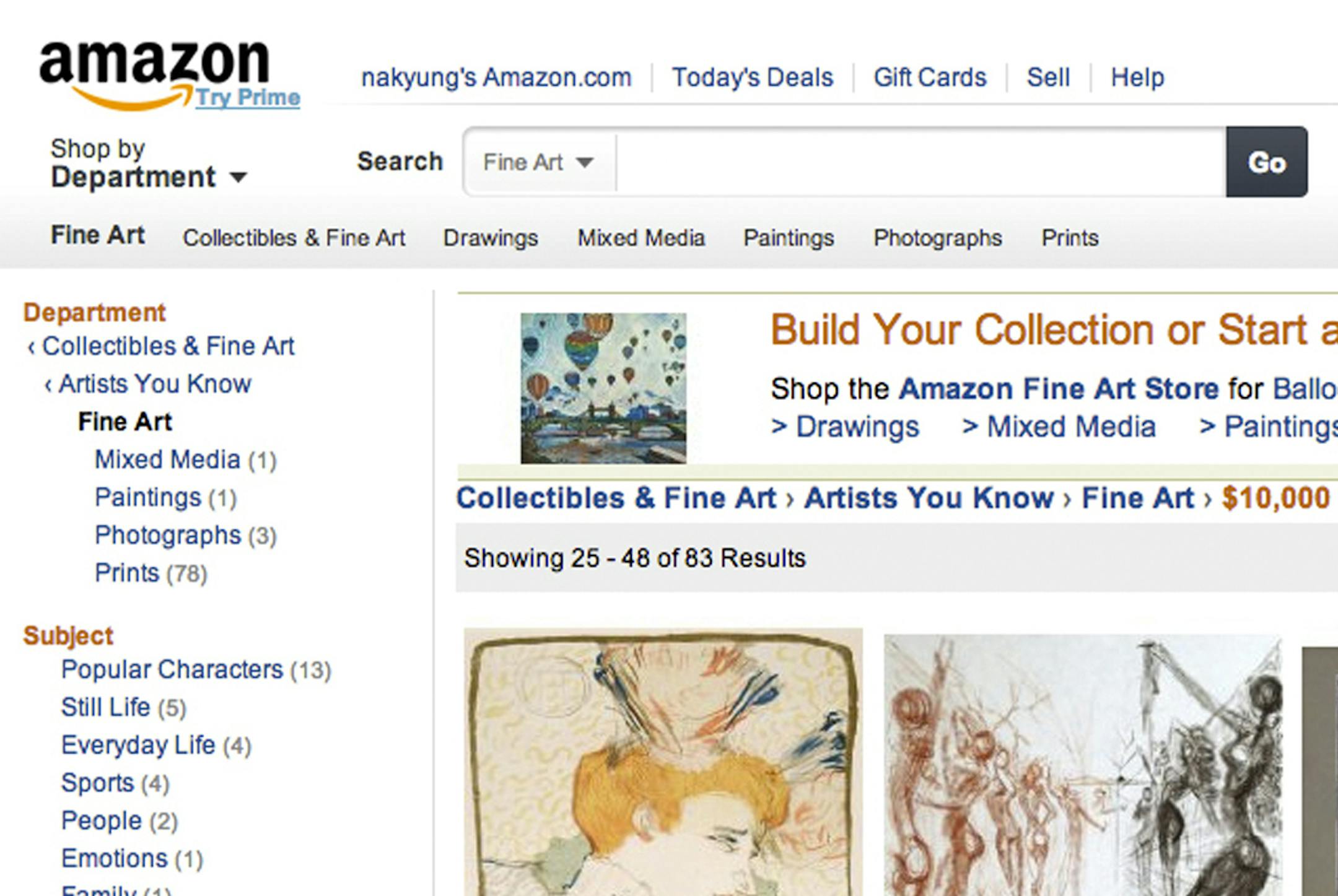The width and height of the screenshot is (1338, 896).
Task: Open the Fine Art search category dropdown
Action: point(538,162)
